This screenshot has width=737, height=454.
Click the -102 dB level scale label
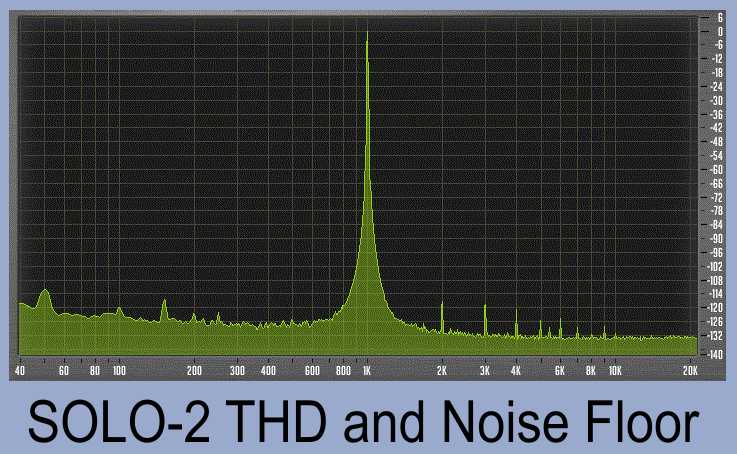point(715,266)
